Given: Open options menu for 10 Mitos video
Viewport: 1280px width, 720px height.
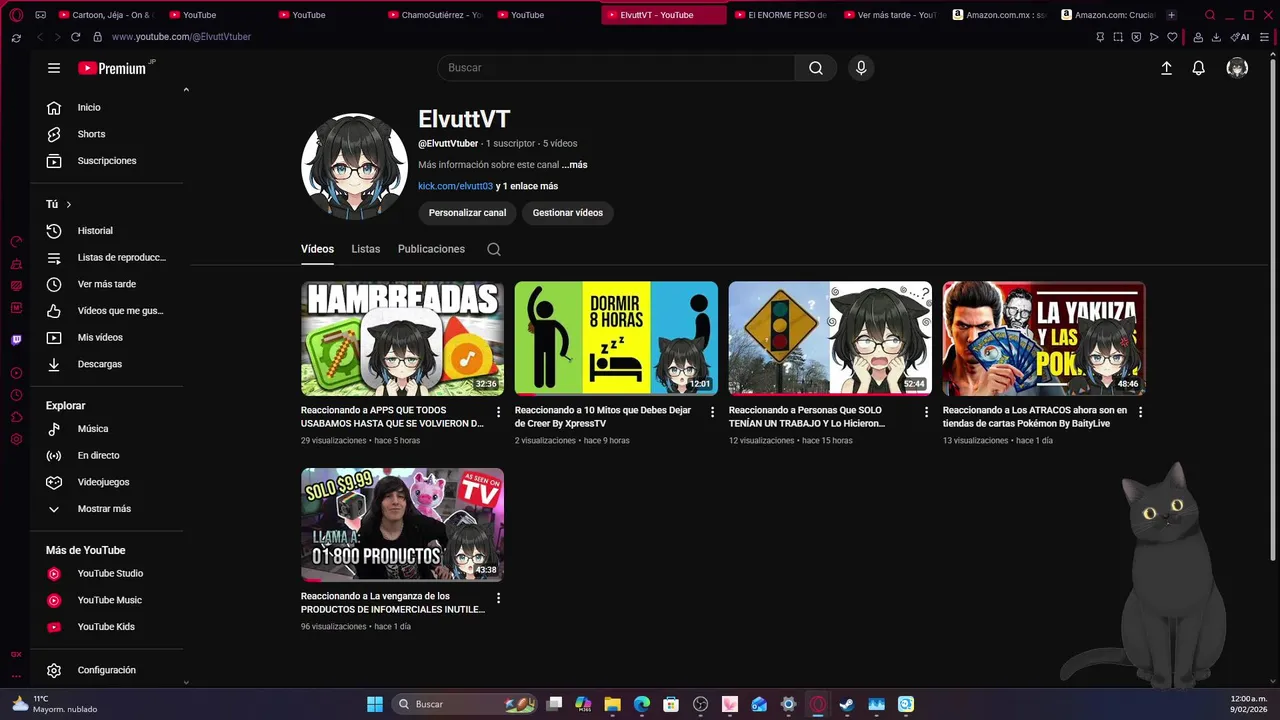Looking at the screenshot, I should tap(712, 412).
